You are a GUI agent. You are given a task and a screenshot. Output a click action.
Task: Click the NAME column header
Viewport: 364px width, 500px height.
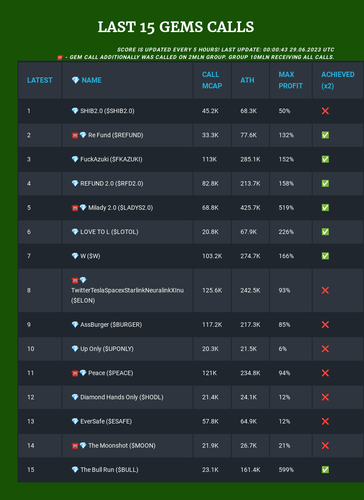click(x=91, y=80)
